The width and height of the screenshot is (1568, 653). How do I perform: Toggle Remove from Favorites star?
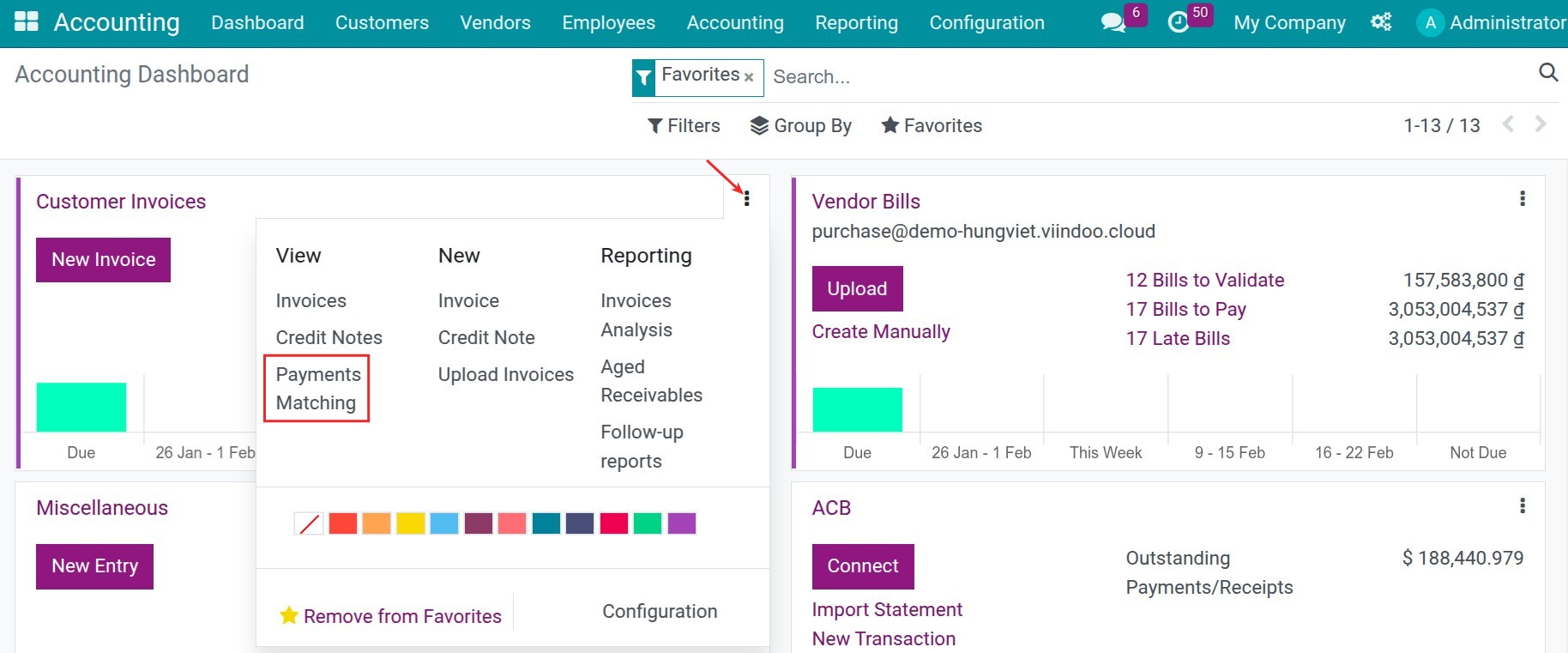coord(289,615)
